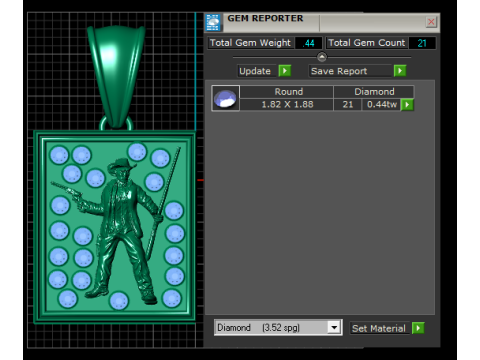Click the green arrow next to Set Material
This screenshot has height=360, width=480.
click(418, 328)
